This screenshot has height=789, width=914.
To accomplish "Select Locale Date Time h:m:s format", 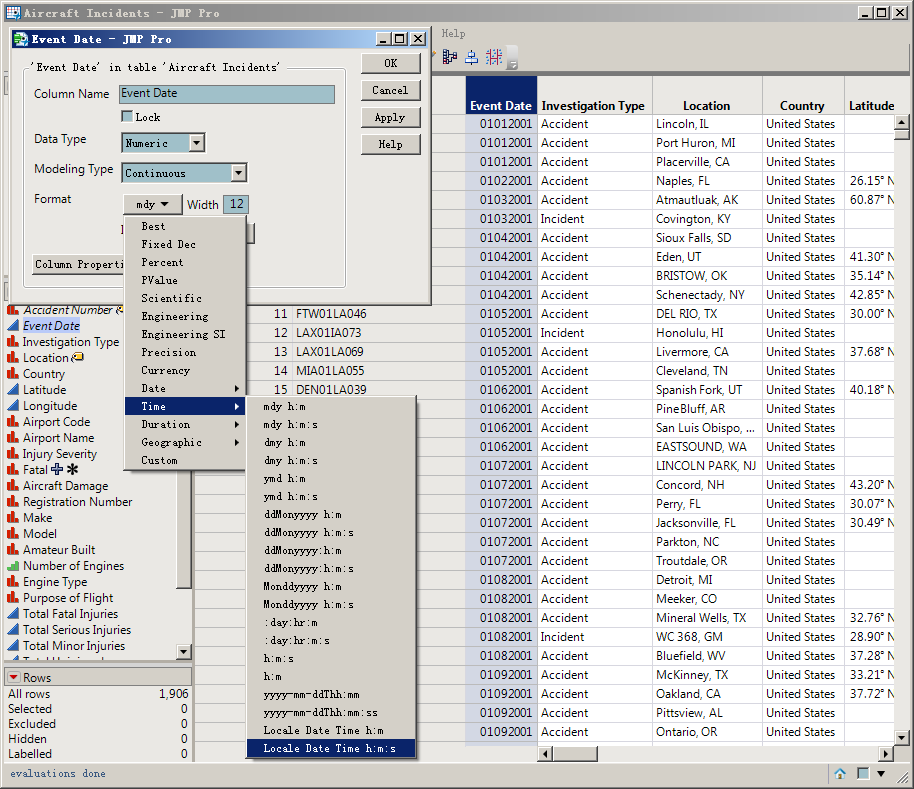I will coord(331,747).
